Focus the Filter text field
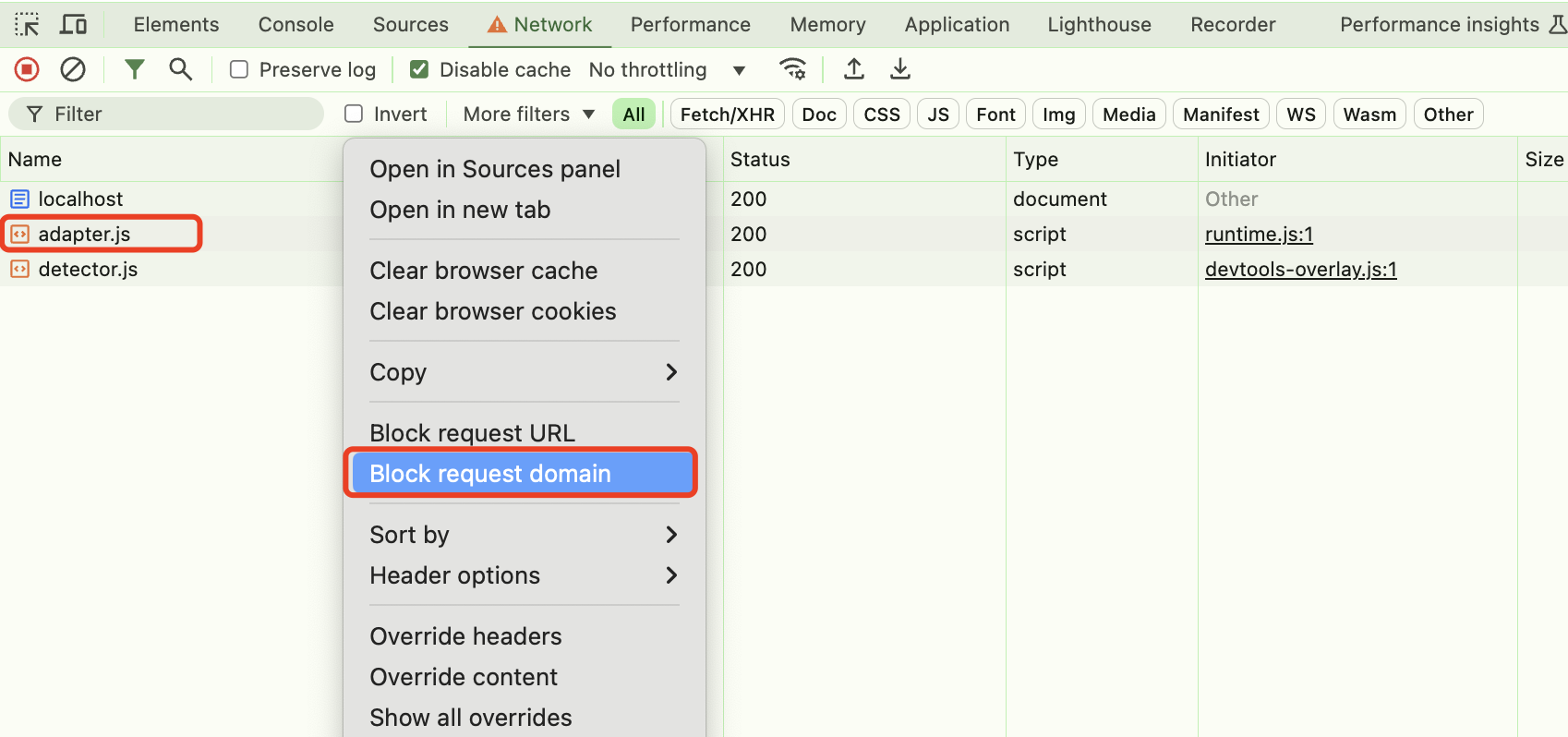The width and height of the screenshot is (1568, 737). coord(166,114)
